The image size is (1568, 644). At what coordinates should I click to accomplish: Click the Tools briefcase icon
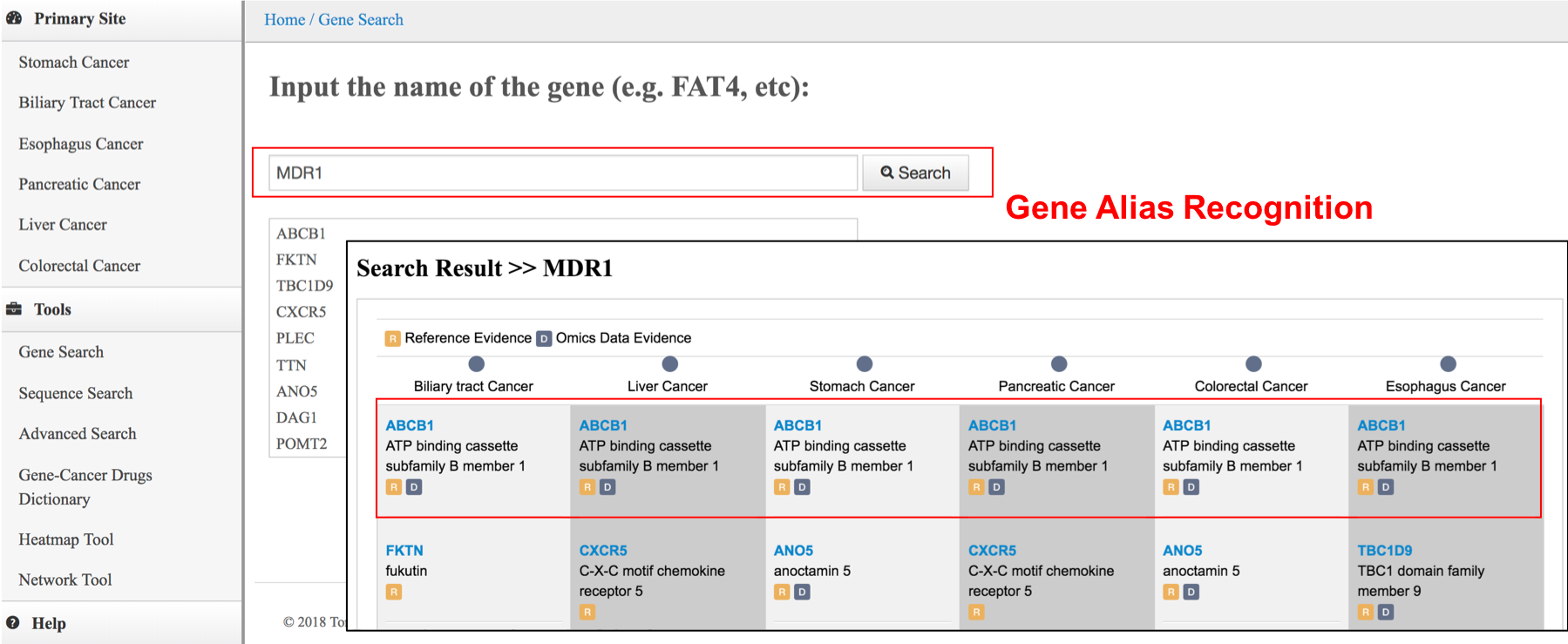click(x=14, y=309)
